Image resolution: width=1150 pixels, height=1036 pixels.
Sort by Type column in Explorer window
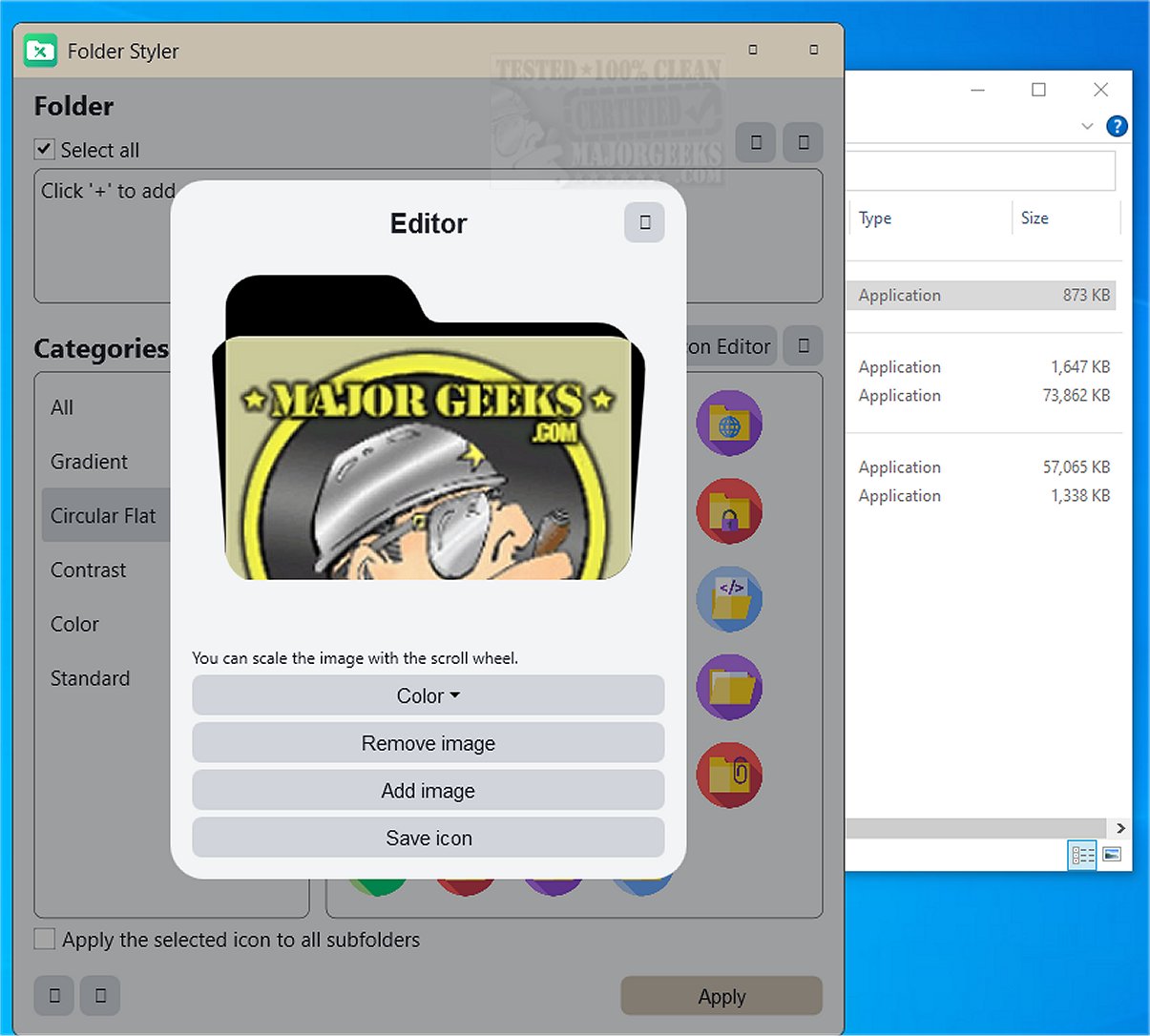874,218
